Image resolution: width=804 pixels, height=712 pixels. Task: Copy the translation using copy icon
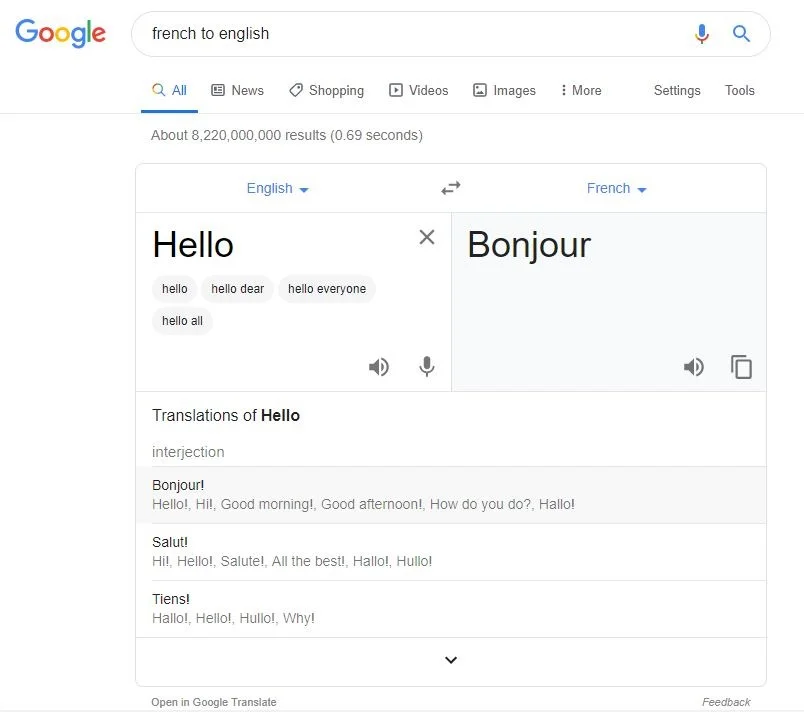pyautogui.click(x=741, y=367)
